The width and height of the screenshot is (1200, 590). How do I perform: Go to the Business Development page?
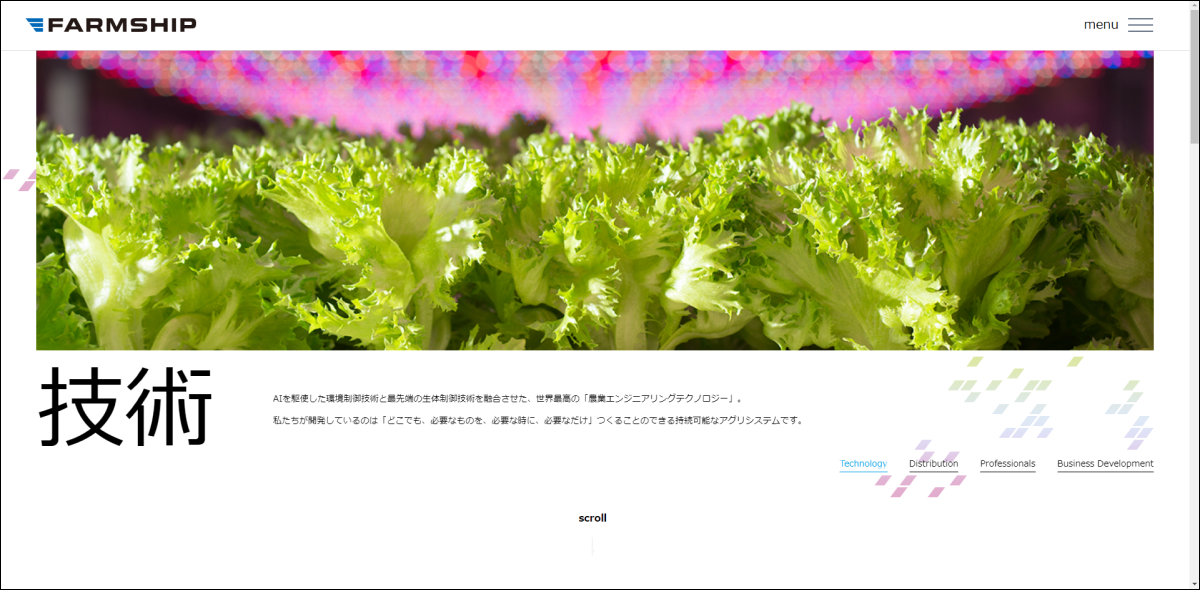pyautogui.click(x=1105, y=464)
